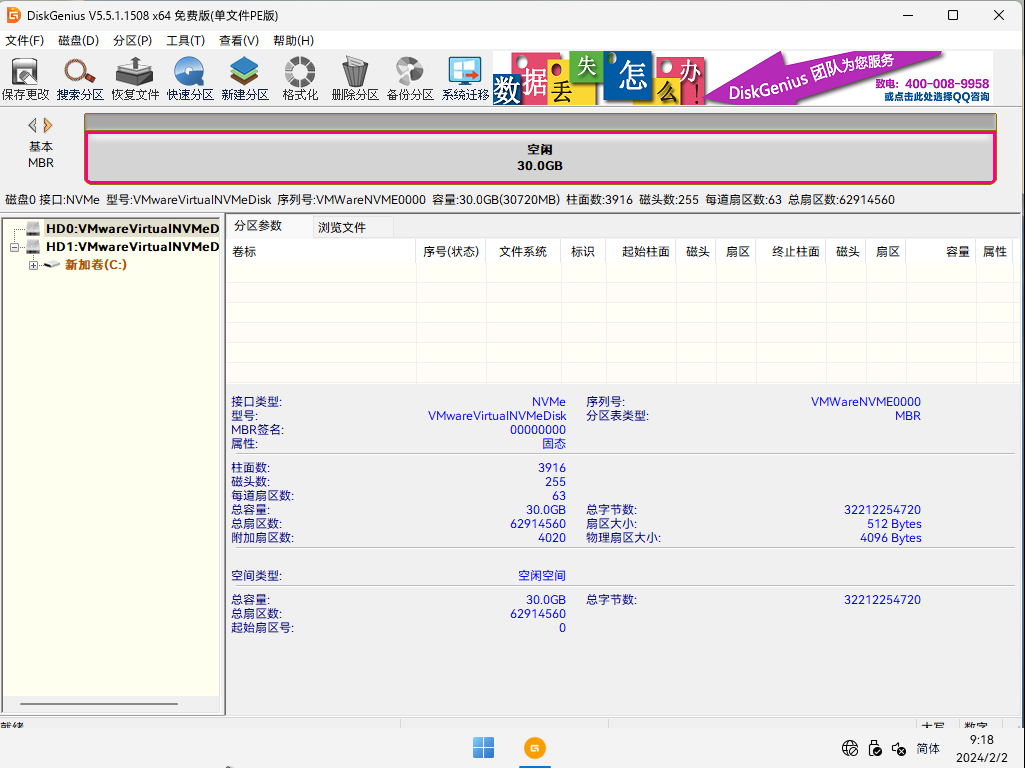Open Windows Start button on taskbar
This screenshot has width=1025, height=768.
pos(484,748)
